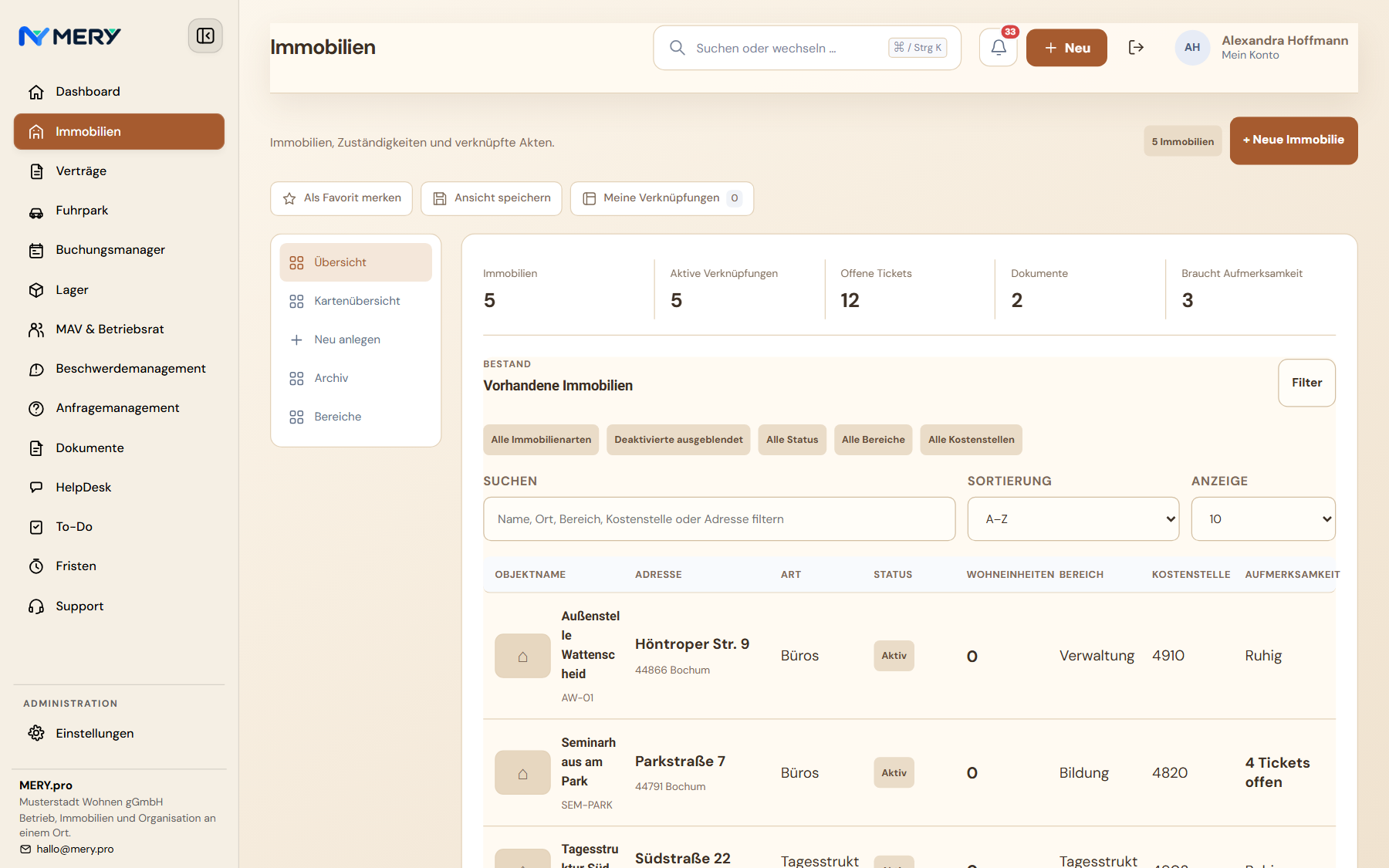The width and height of the screenshot is (1389, 868).
Task: Click Ansicht speichern
Action: (491, 198)
